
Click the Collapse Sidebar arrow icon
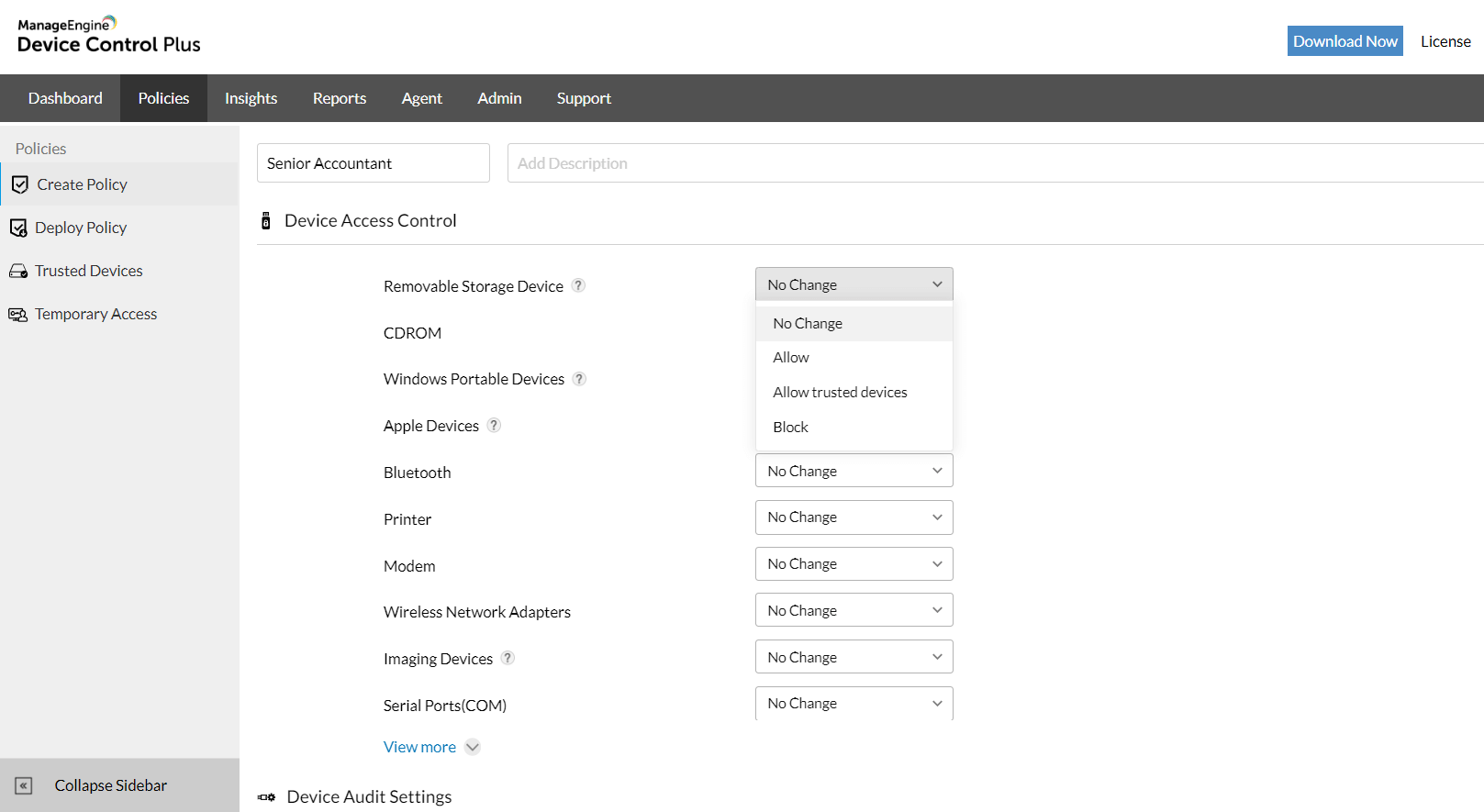24,785
